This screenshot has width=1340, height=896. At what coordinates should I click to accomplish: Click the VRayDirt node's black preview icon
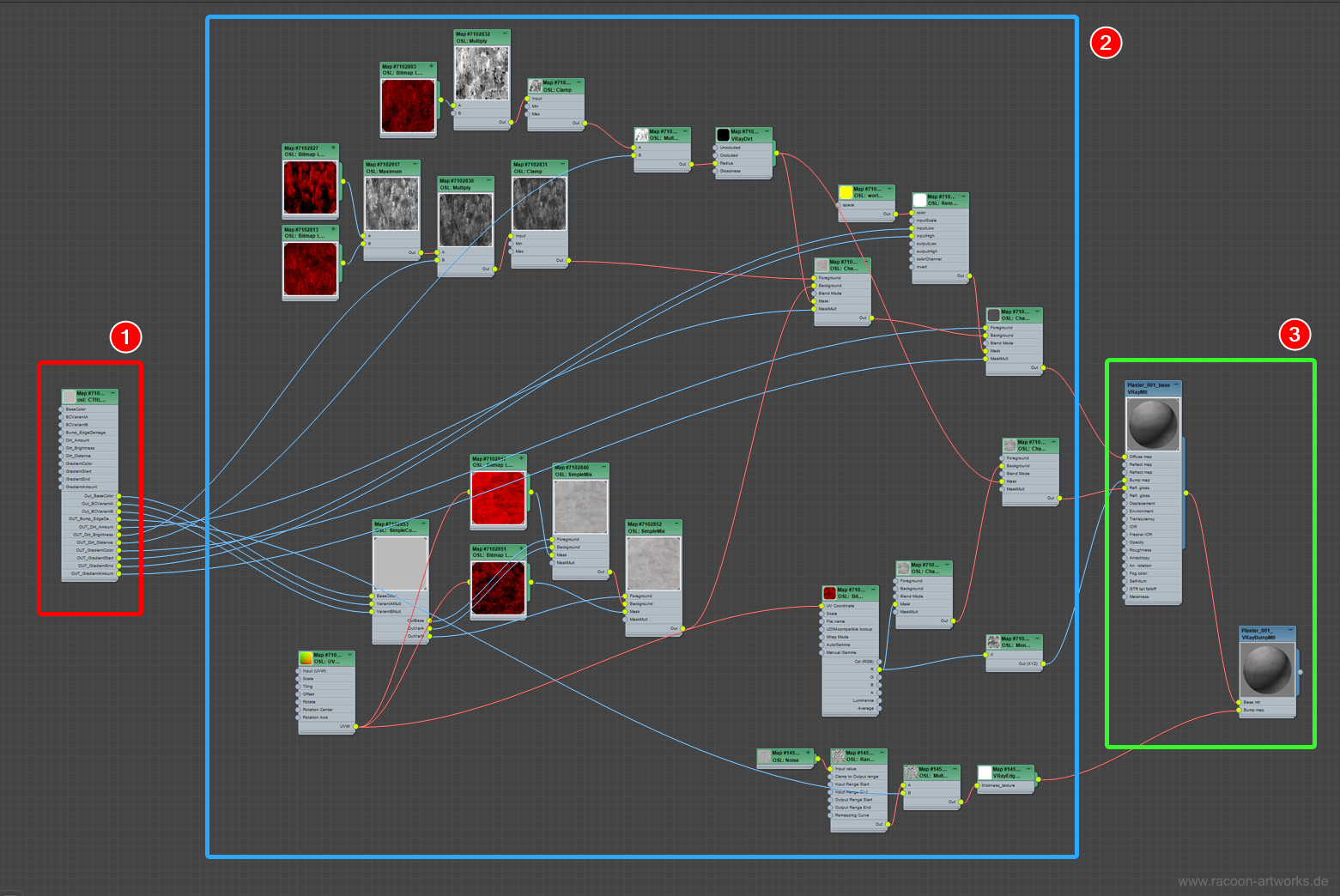[723, 135]
